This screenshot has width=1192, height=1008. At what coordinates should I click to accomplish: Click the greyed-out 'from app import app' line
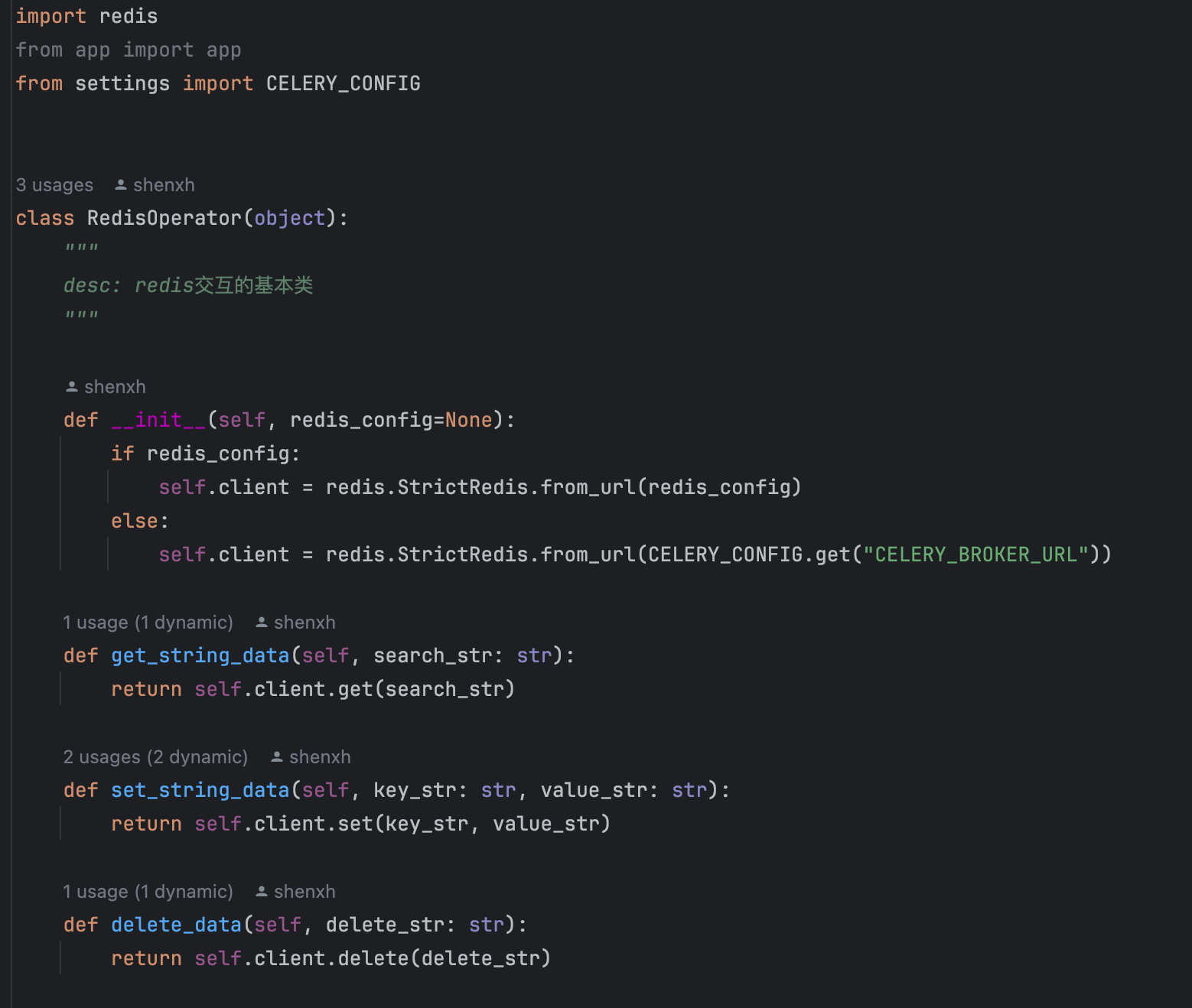click(x=129, y=50)
